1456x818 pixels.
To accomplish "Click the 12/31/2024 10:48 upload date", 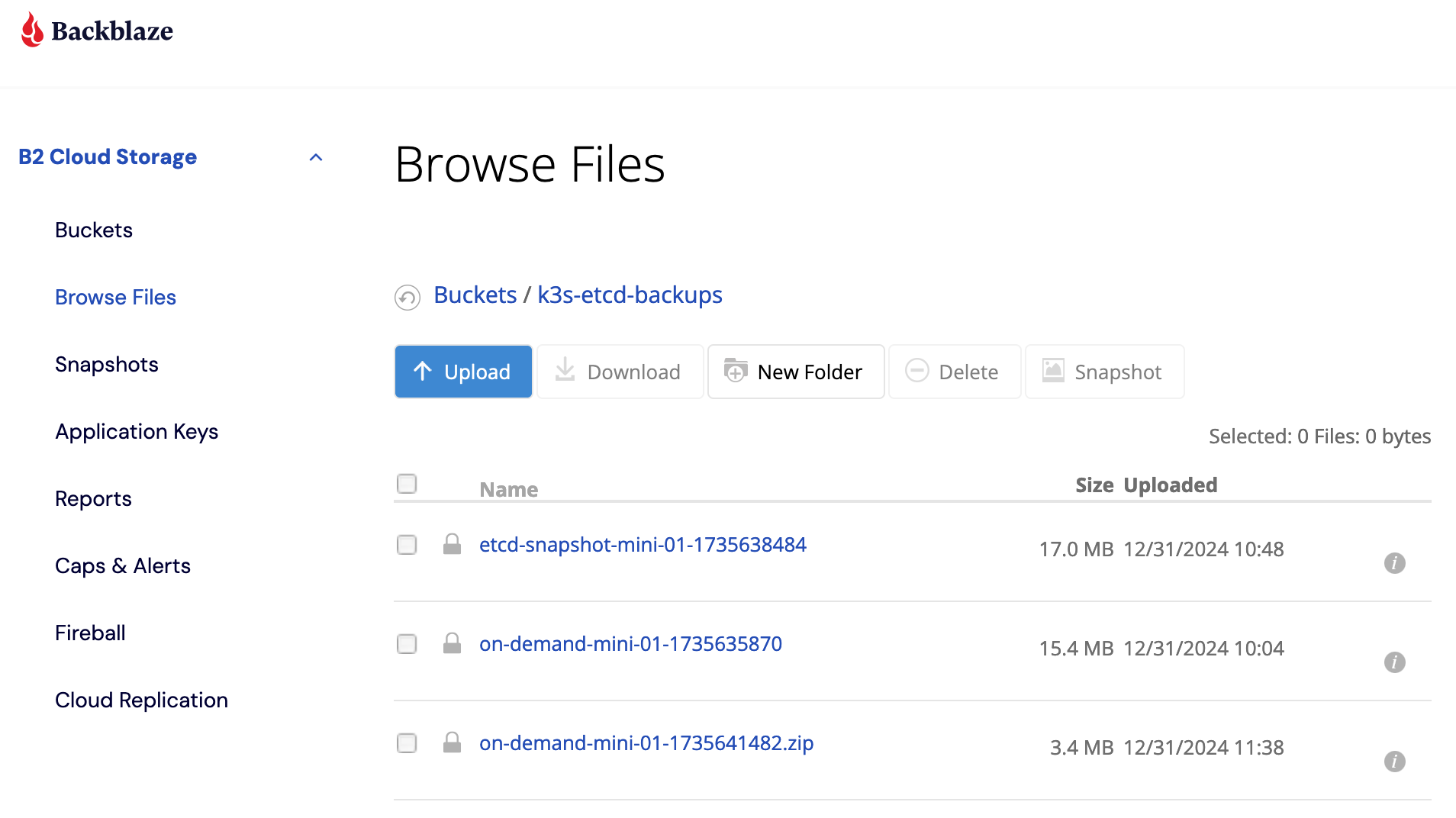I will point(1203,549).
